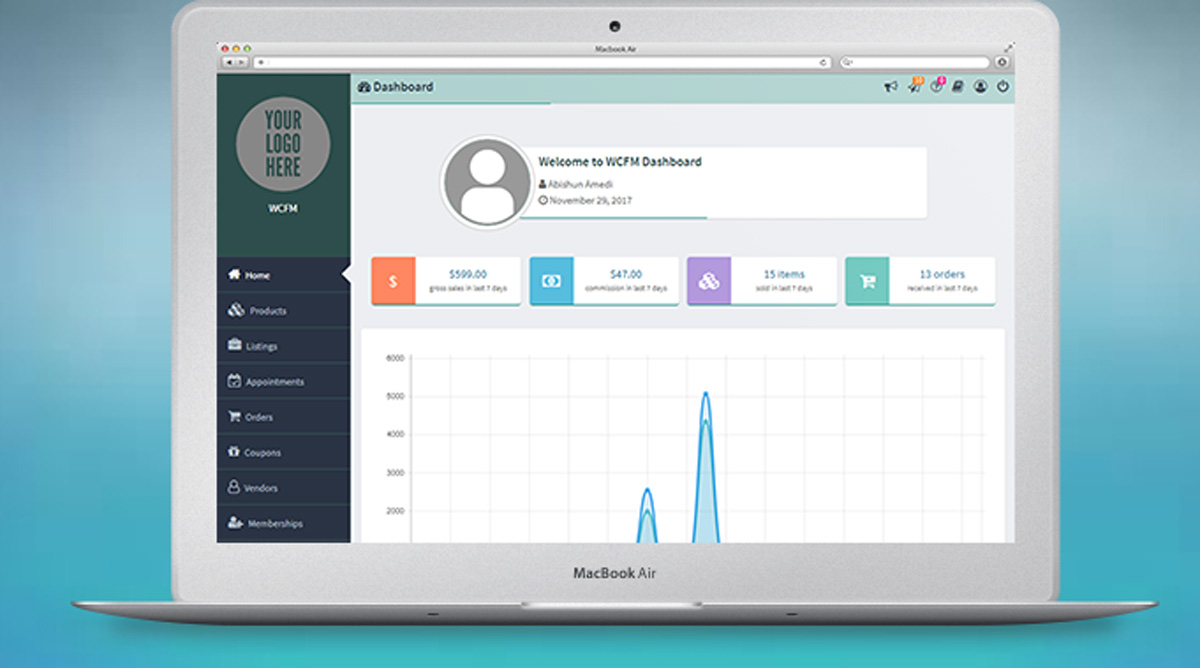Click the power logout icon

(1002, 87)
